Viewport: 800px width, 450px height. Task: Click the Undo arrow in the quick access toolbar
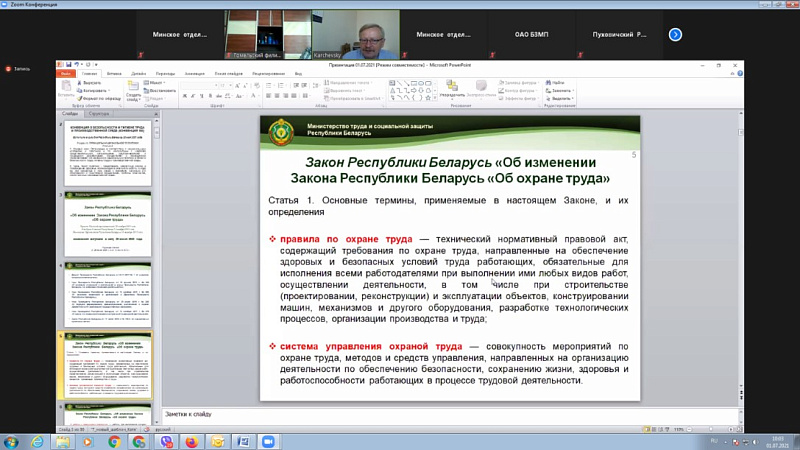point(77,65)
